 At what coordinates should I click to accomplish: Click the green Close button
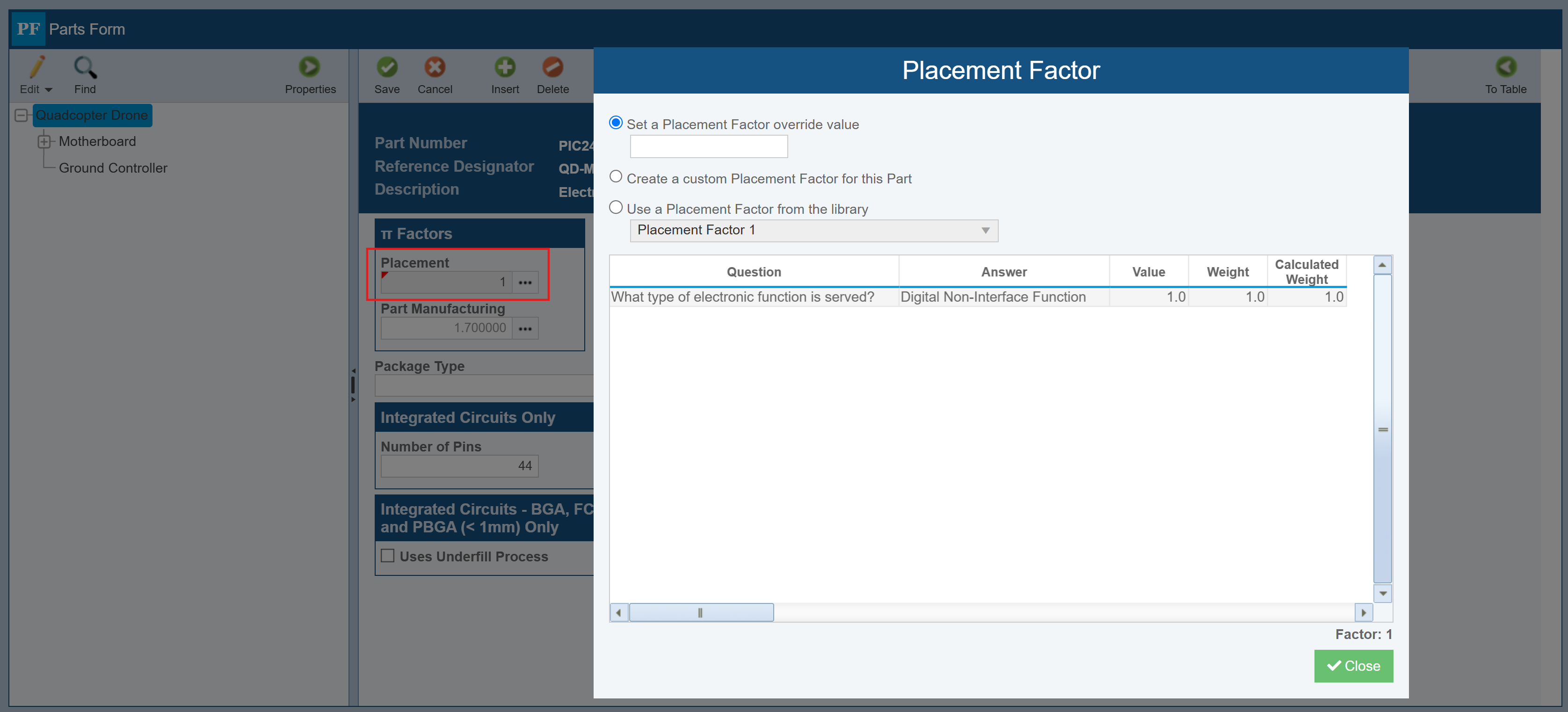click(1352, 666)
